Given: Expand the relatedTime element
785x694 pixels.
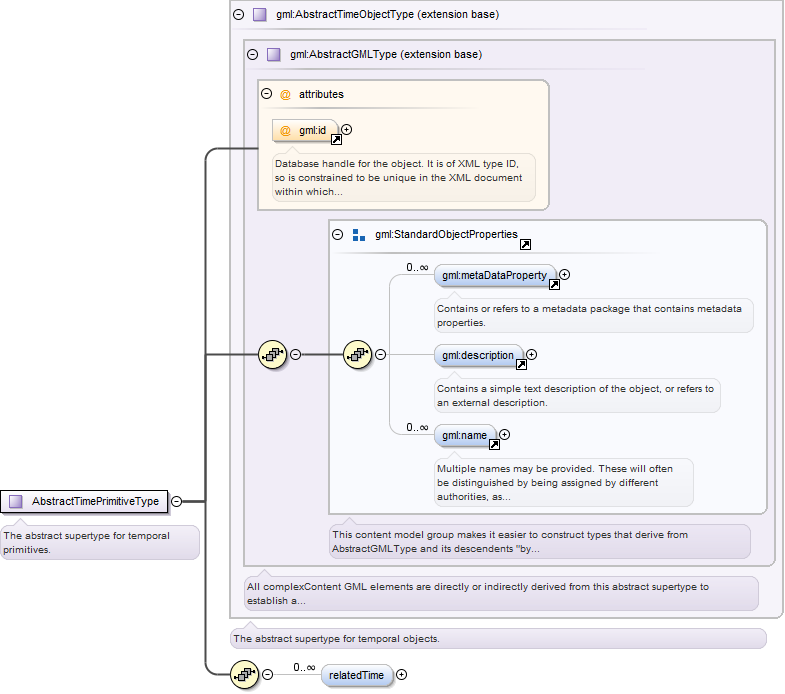Looking at the screenshot, I should pos(402,675).
